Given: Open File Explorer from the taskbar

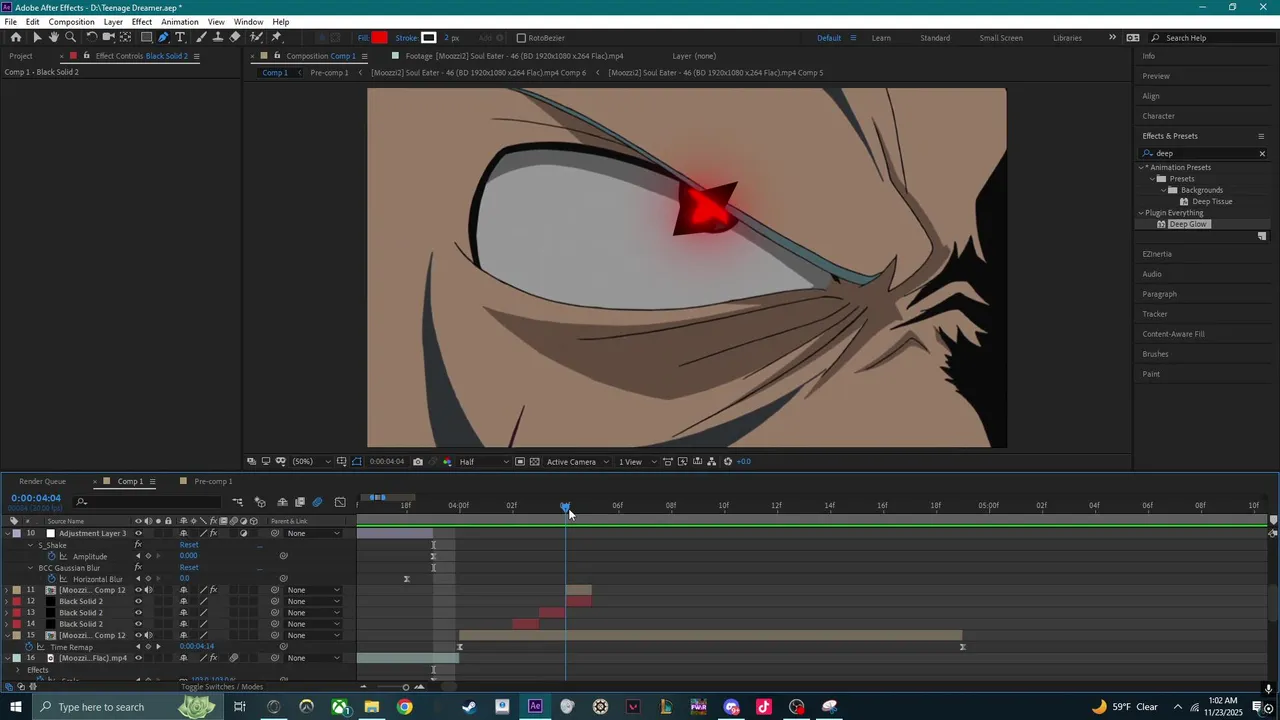Looking at the screenshot, I should (372, 707).
